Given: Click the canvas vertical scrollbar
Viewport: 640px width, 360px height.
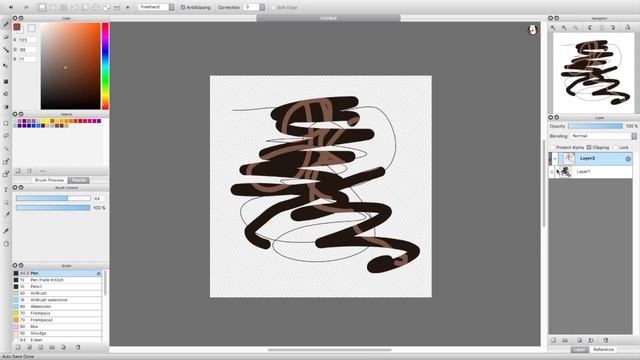Looking at the screenshot, I should pos(544,184).
